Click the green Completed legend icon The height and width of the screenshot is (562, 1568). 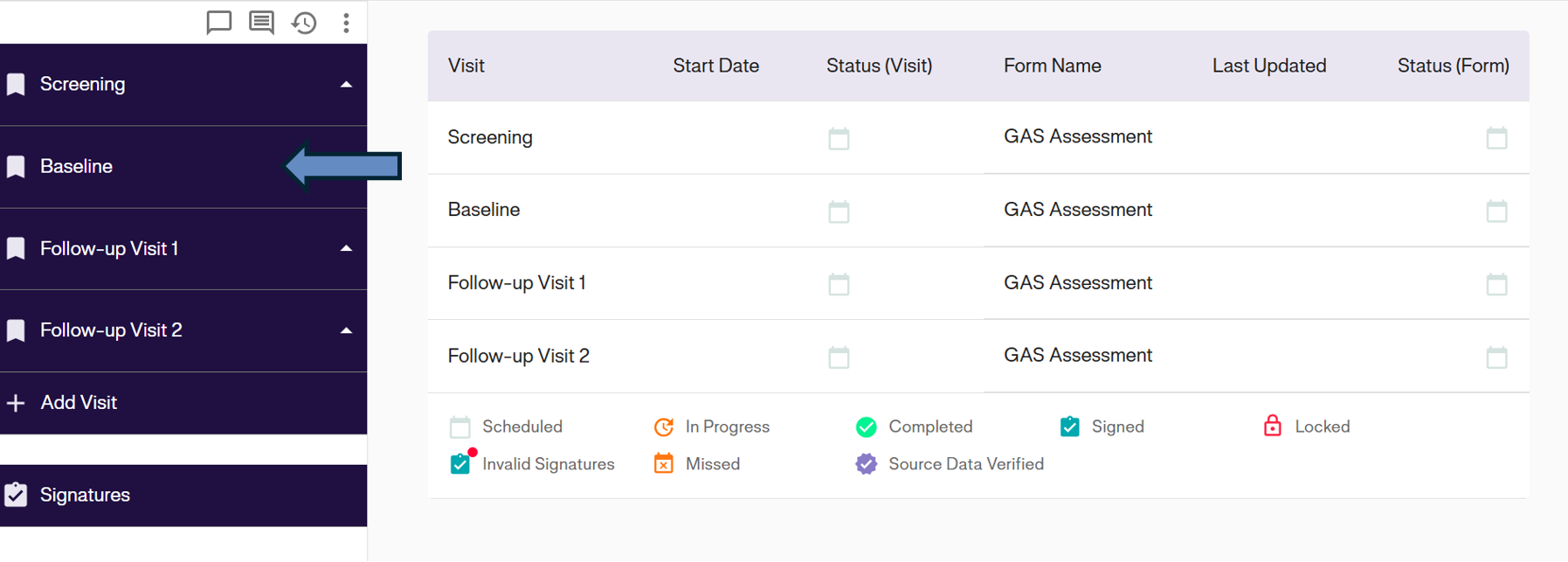866,427
